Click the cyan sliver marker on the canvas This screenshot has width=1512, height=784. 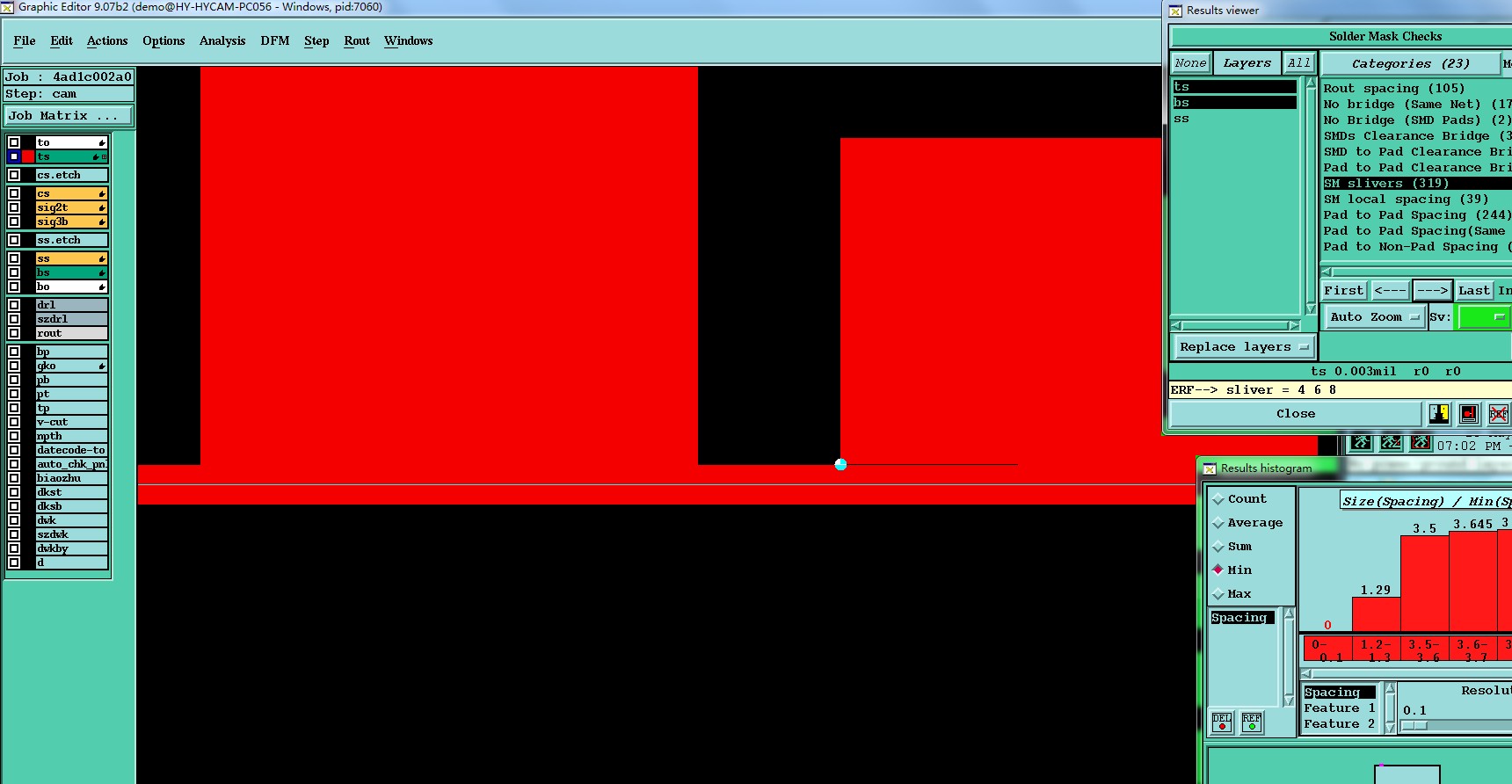pos(840,464)
